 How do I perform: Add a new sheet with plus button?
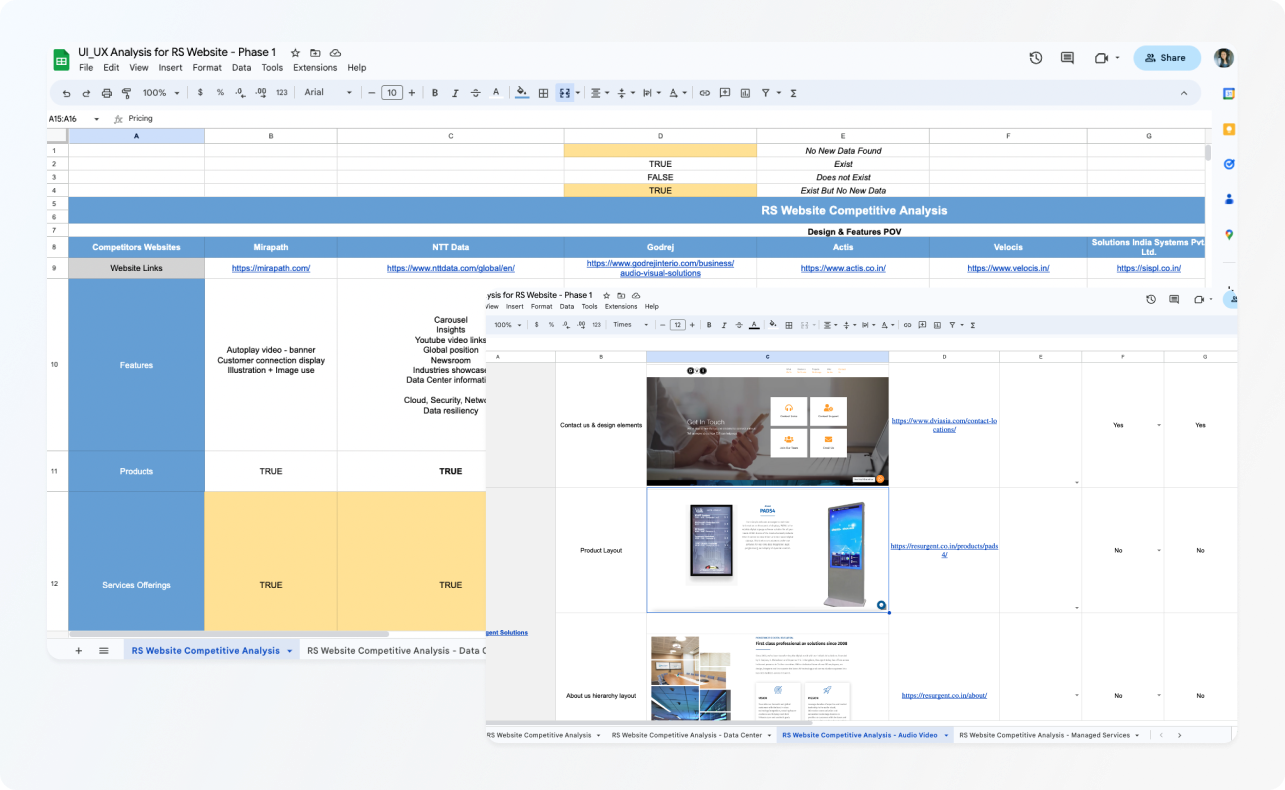tap(78, 650)
